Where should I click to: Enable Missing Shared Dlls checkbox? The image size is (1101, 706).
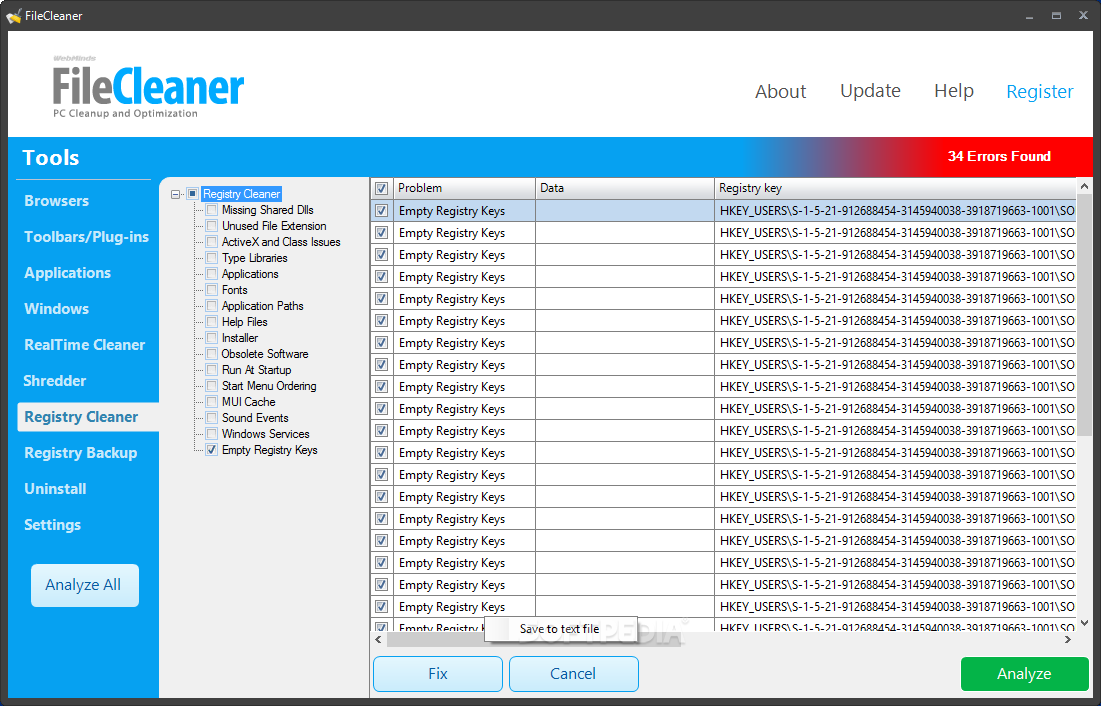coord(211,209)
